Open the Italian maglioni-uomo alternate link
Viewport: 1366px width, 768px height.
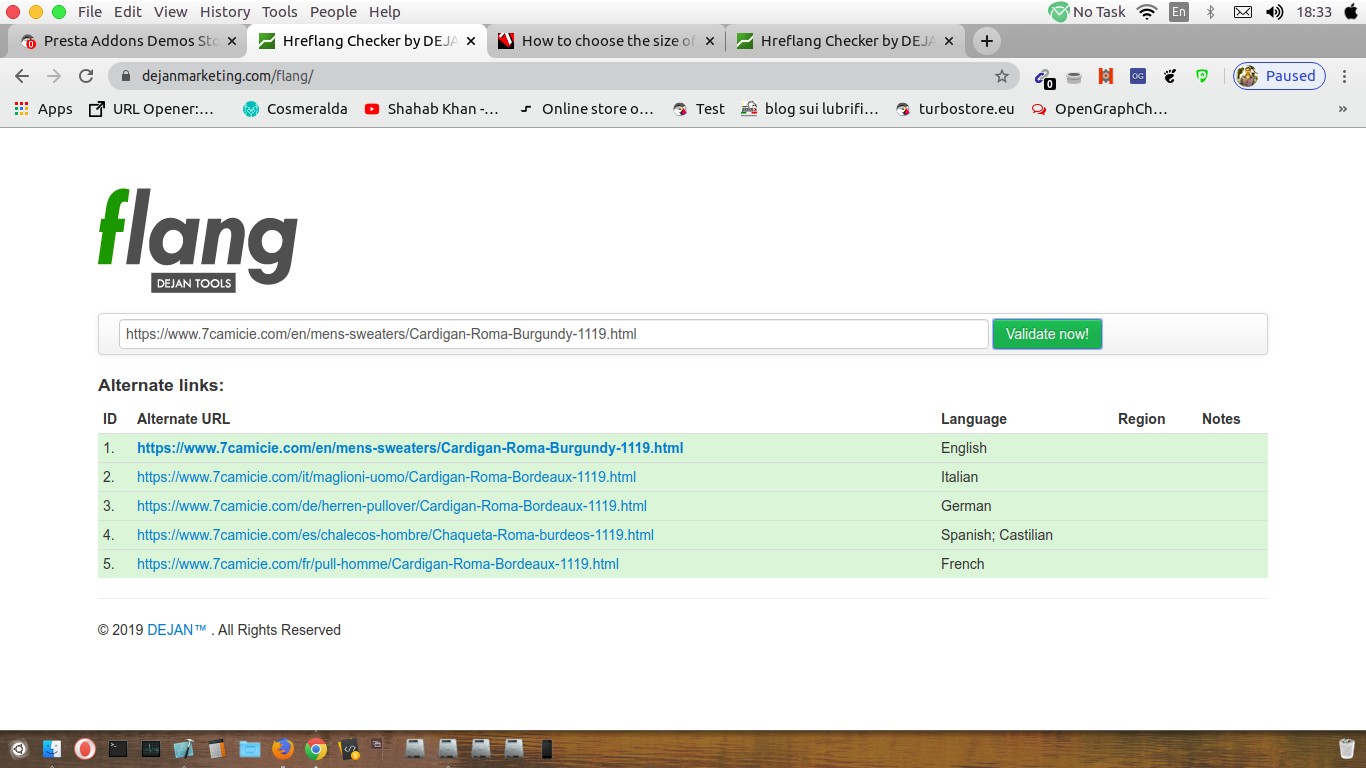point(386,477)
